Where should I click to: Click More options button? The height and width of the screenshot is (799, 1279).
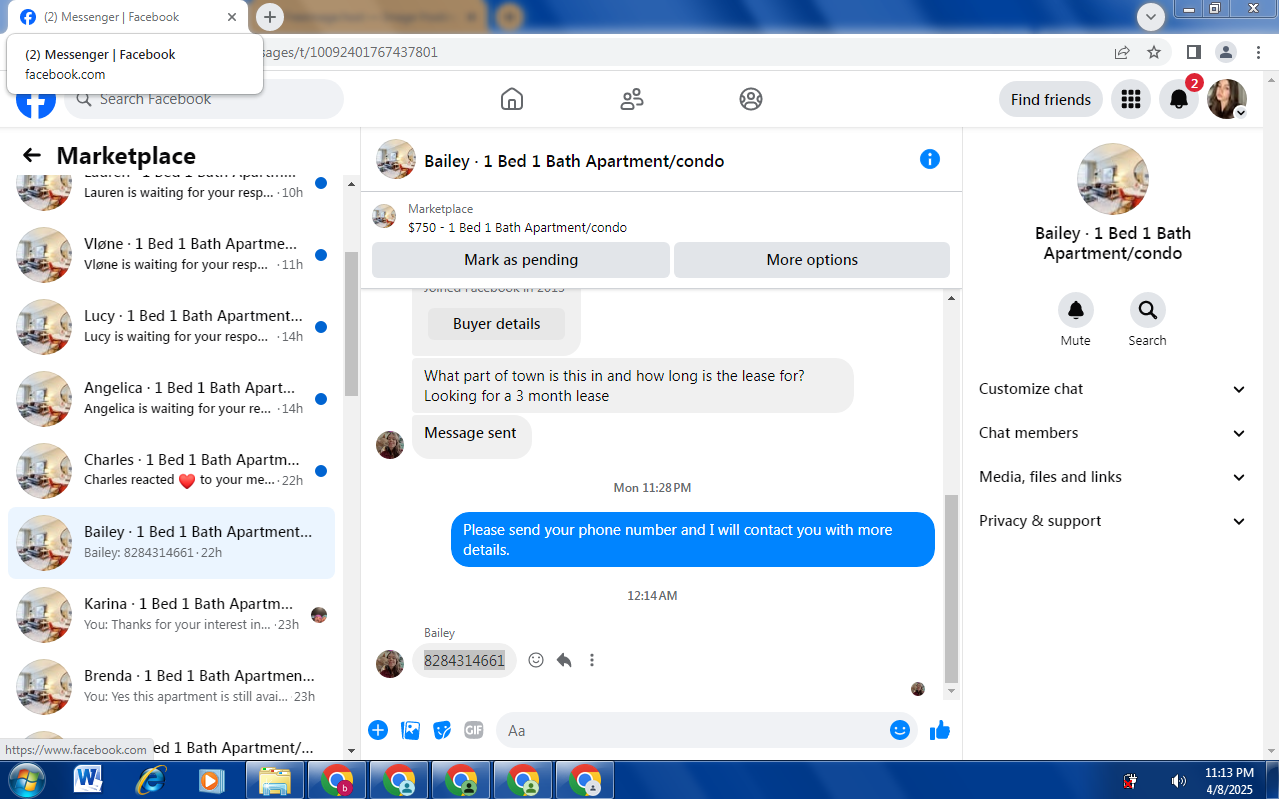(x=812, y=260)
